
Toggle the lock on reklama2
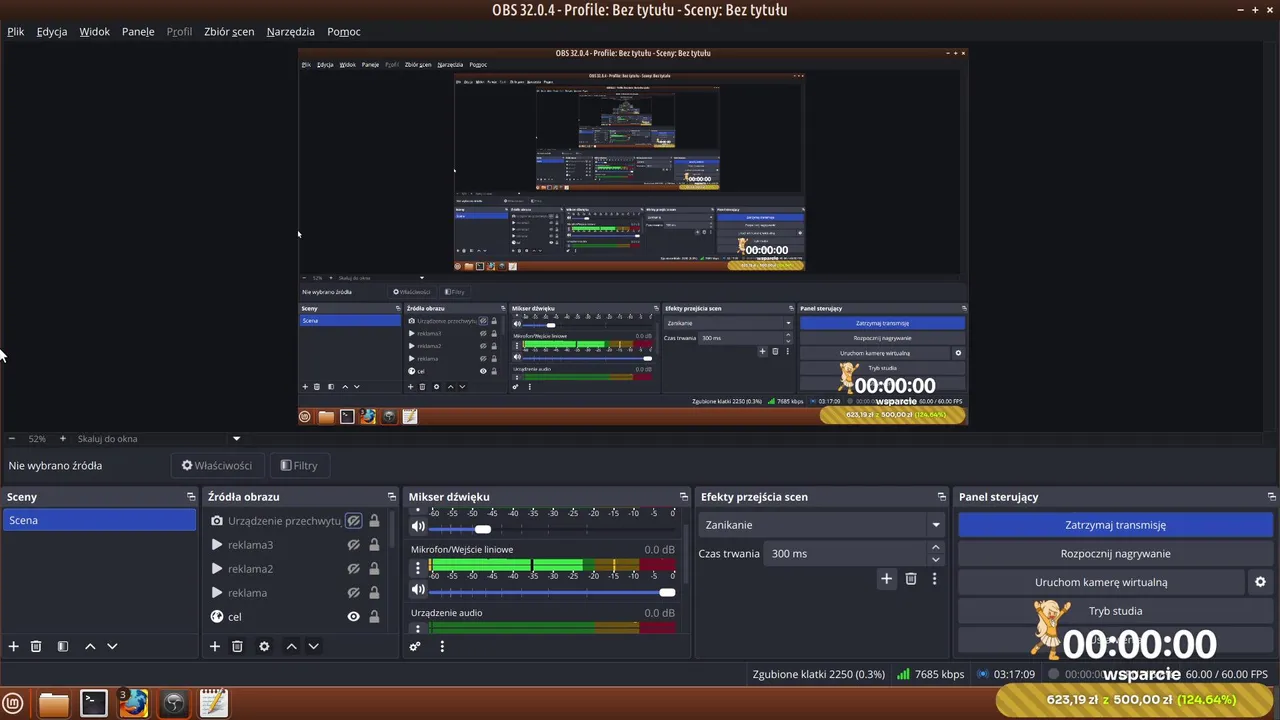[x=374, y=569]
